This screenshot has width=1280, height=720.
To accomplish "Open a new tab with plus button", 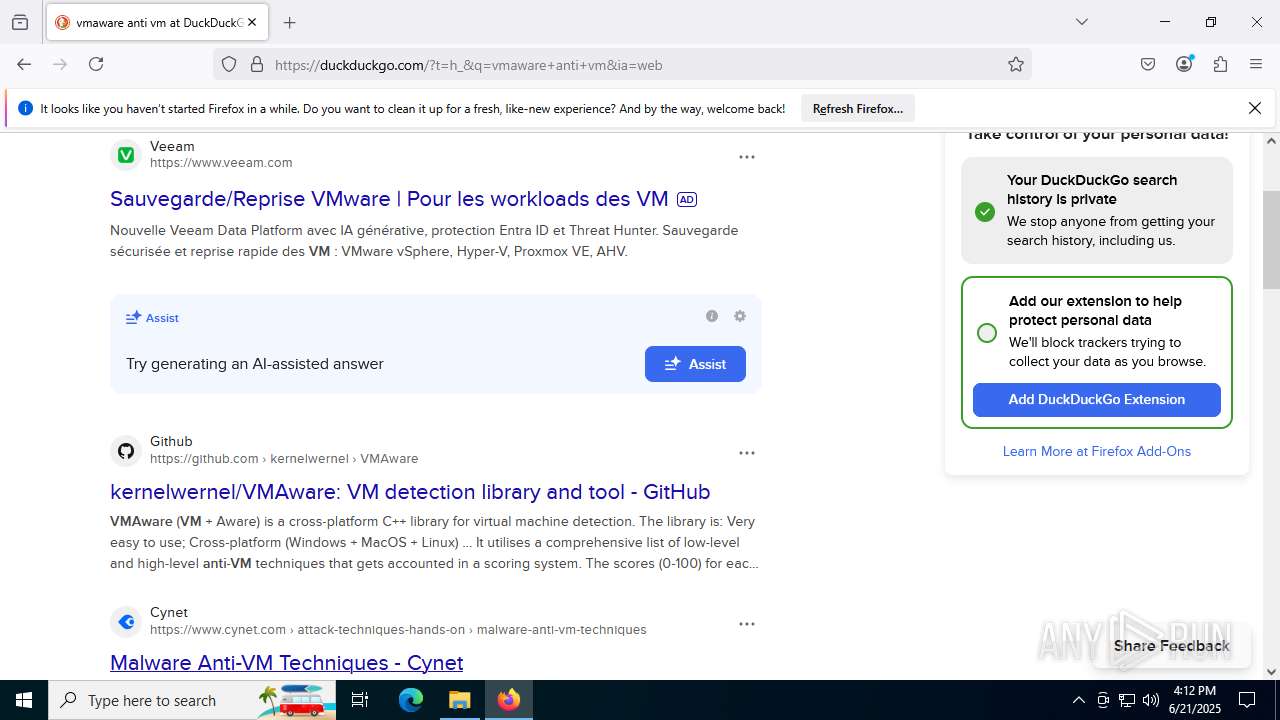I will pyautogui.click(x=290, y=22).
